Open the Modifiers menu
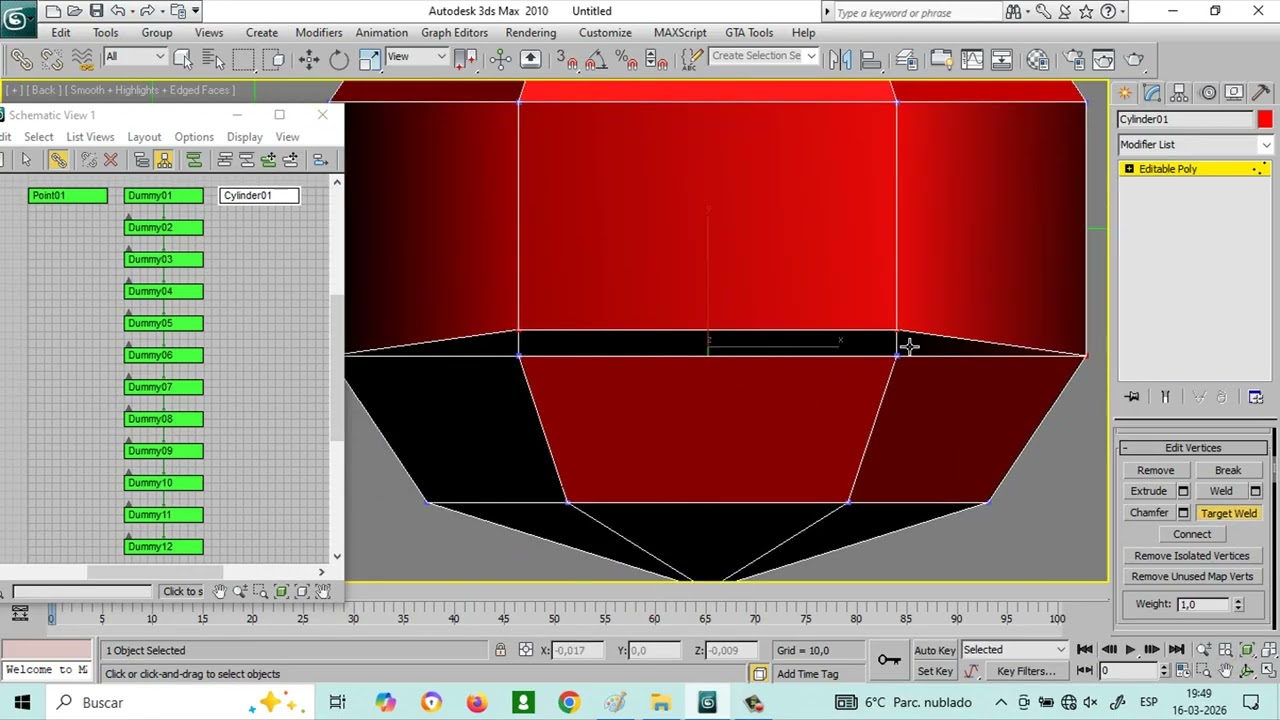Image resolution: width=1280 pixels, height=720 pixels. pyautogui.click(x=319, y=32)
